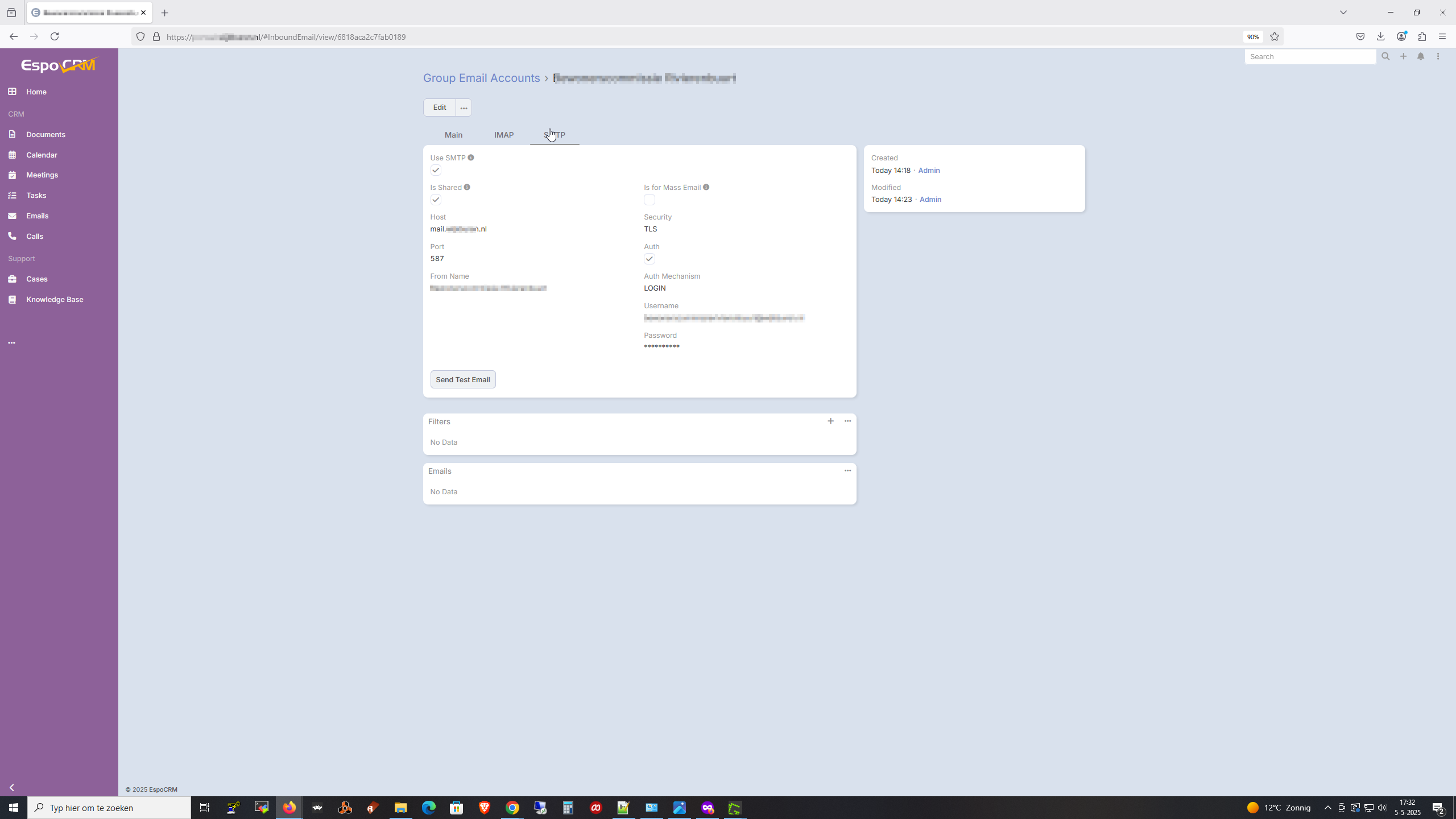Viewport: 1456px width, 819px height.
Task: Open the browser downloads panel
Action: (x=1380, y=36)
